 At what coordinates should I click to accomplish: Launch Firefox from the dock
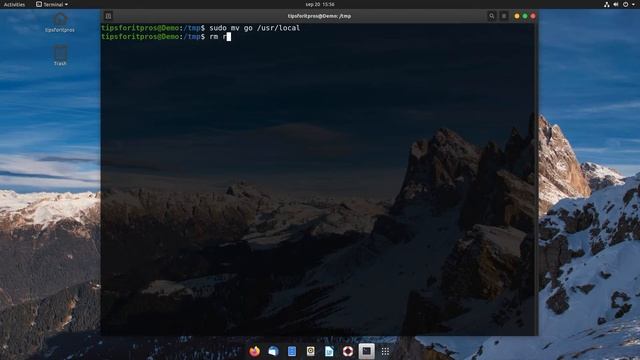click(x=254, y=351)
